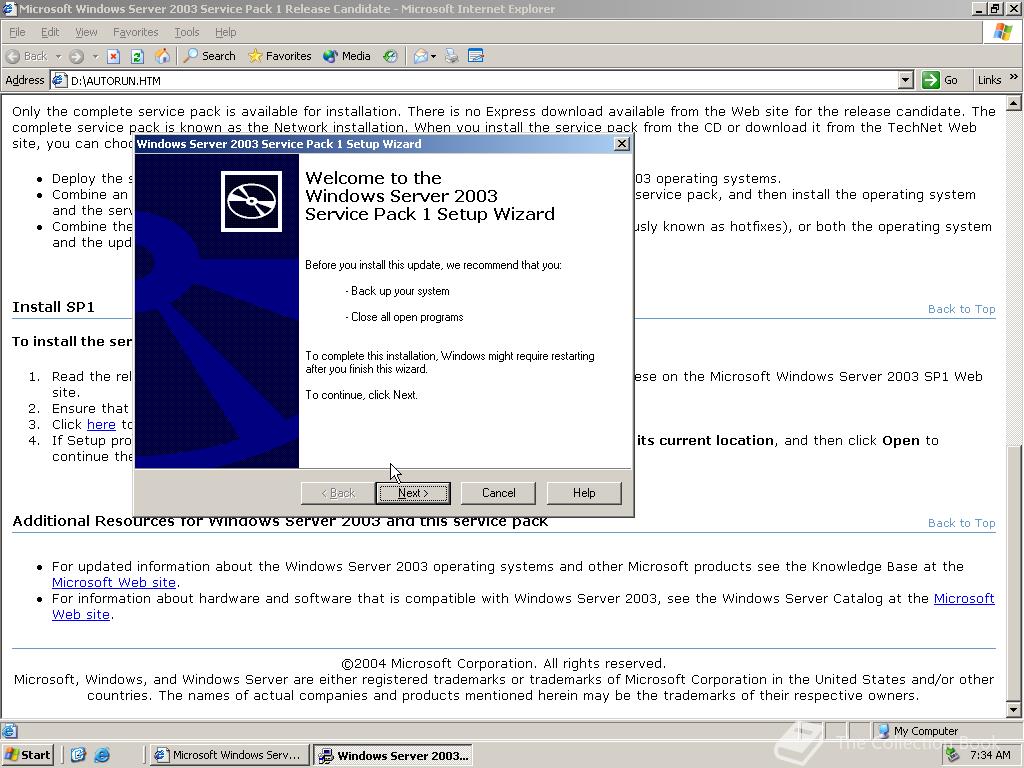
Task: Stop page loading with the Stop icon
Action: [113, 56]
